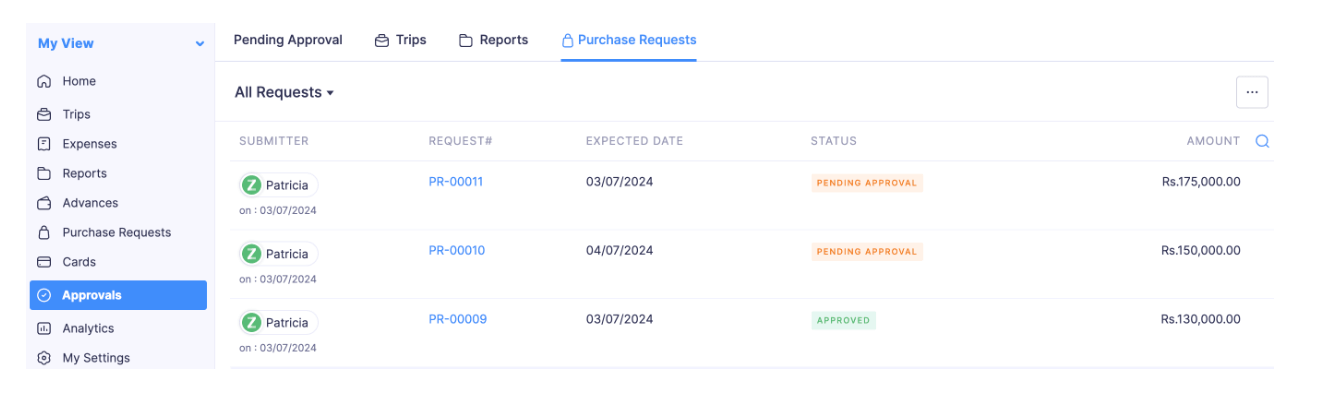Click Patricia's avatar in PR-00009 row
1330x396 pixels.
pyautogui.click(x=252, y=322)
